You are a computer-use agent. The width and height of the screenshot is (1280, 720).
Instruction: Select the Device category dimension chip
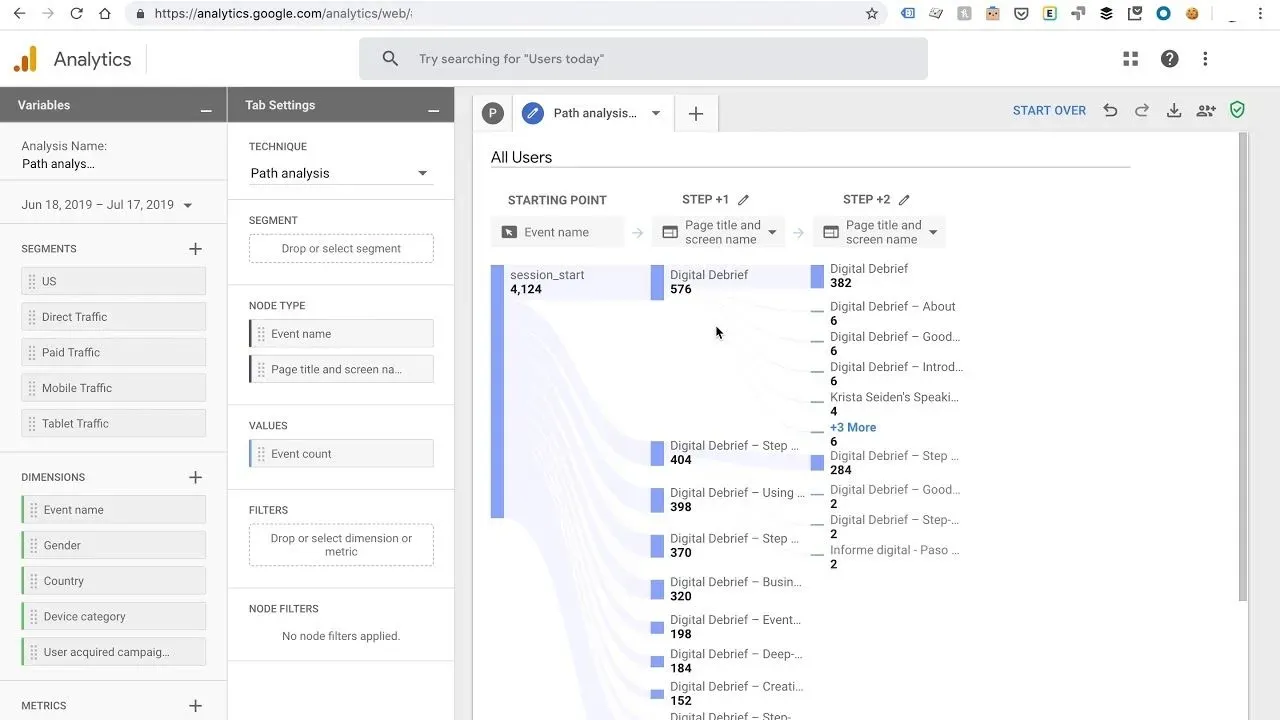113,617
